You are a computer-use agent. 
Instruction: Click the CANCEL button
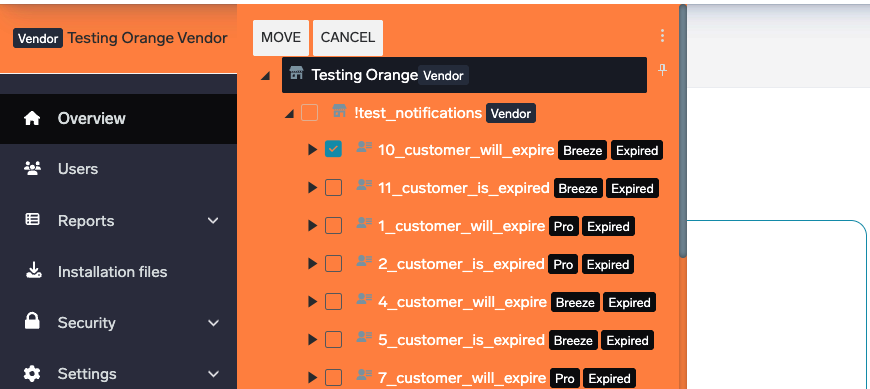(348, 38)
